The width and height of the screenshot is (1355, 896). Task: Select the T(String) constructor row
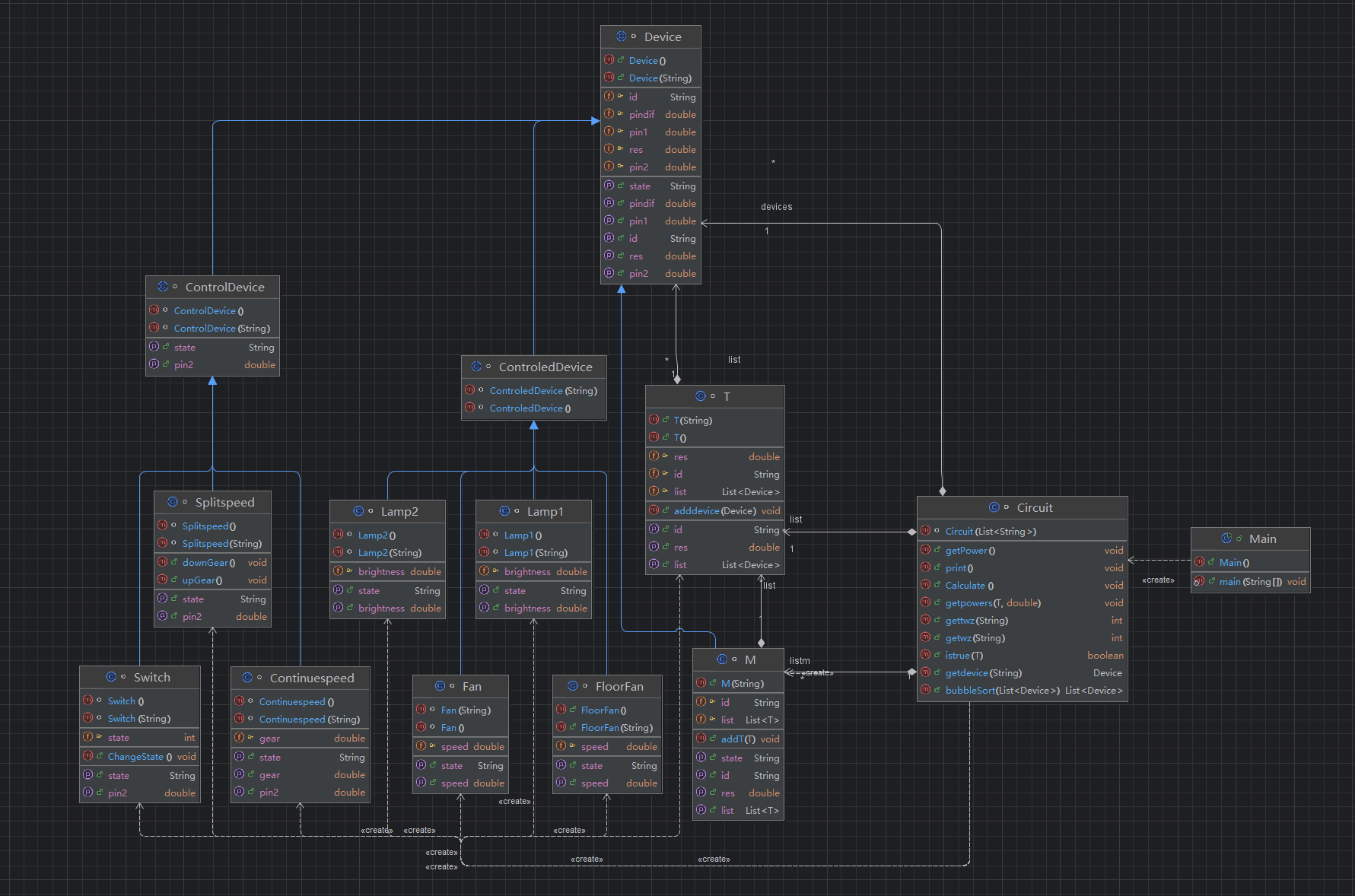point(714,420)
